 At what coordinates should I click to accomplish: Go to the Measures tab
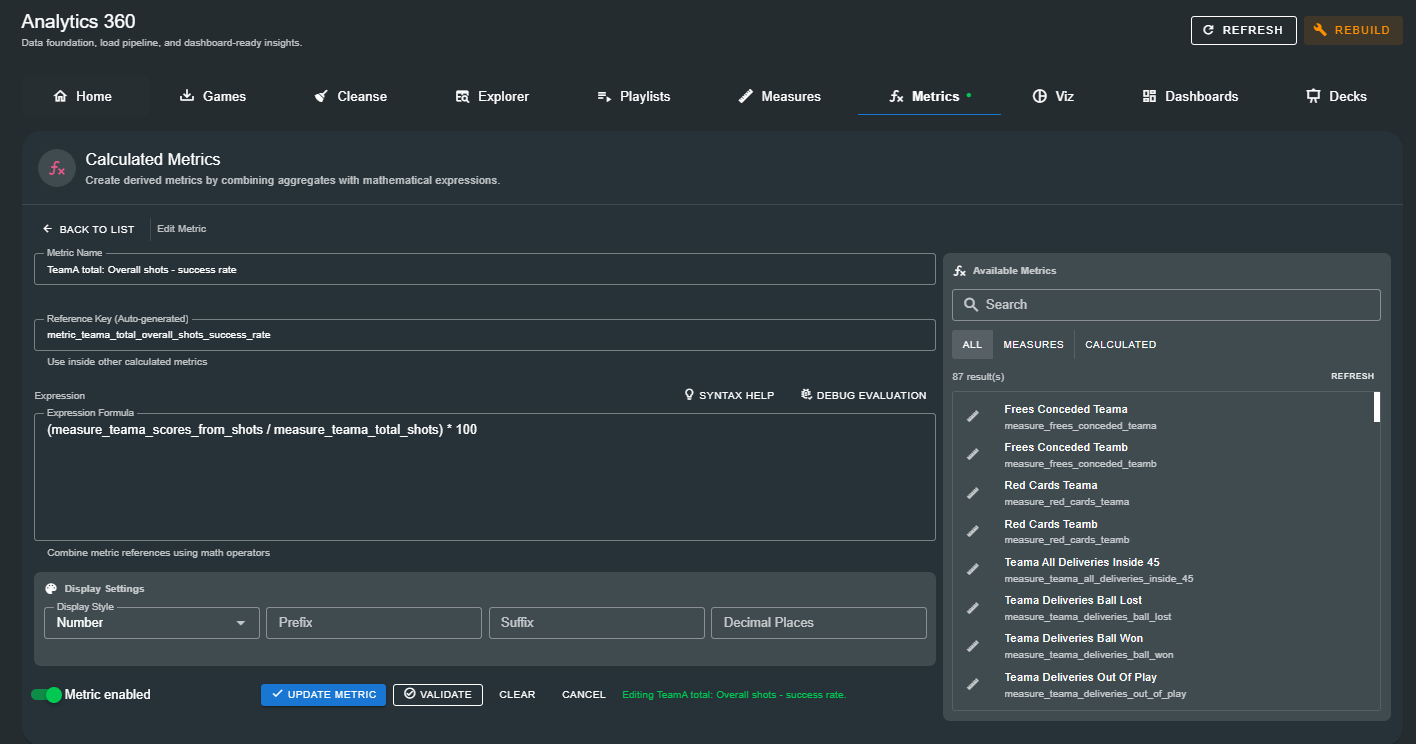[x=780, y=96]
